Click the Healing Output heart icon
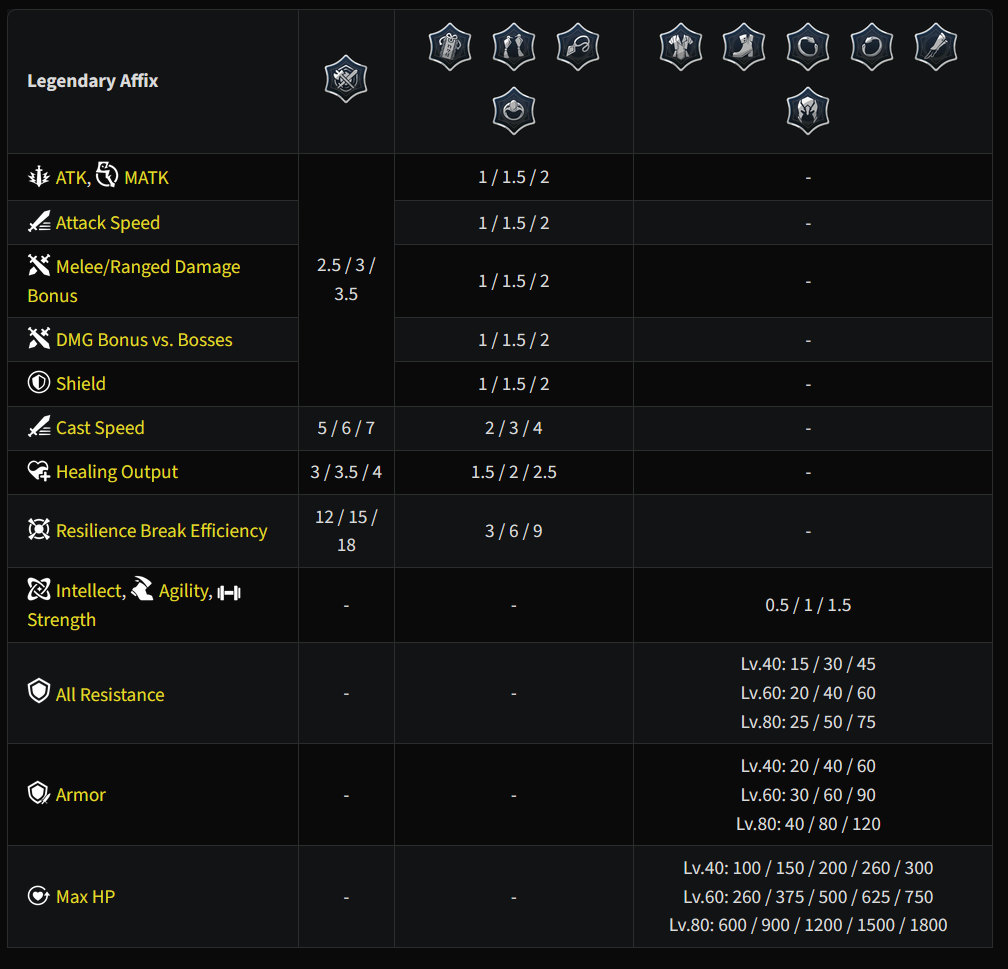Screen dimensions: 1008x969 39,470
